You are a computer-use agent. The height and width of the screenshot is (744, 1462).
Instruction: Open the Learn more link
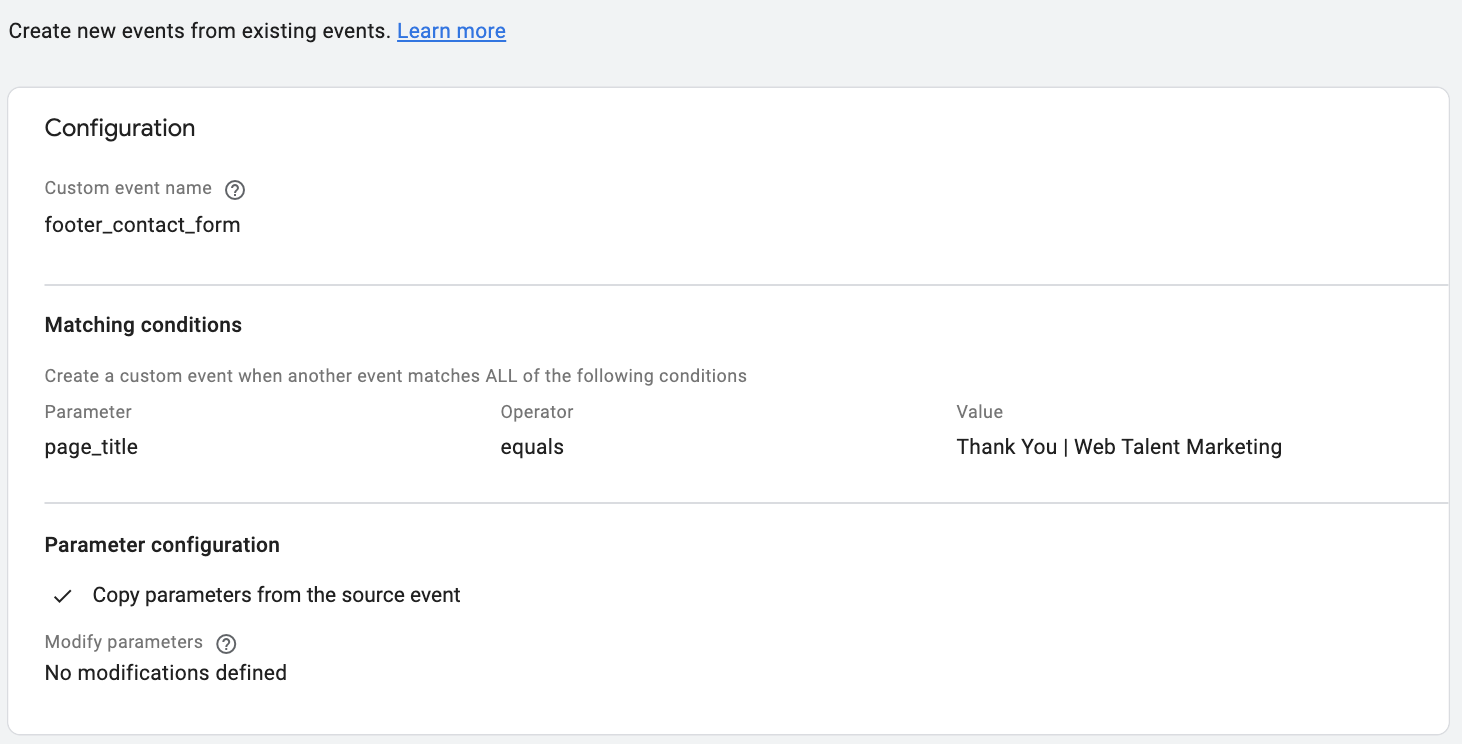451,31
